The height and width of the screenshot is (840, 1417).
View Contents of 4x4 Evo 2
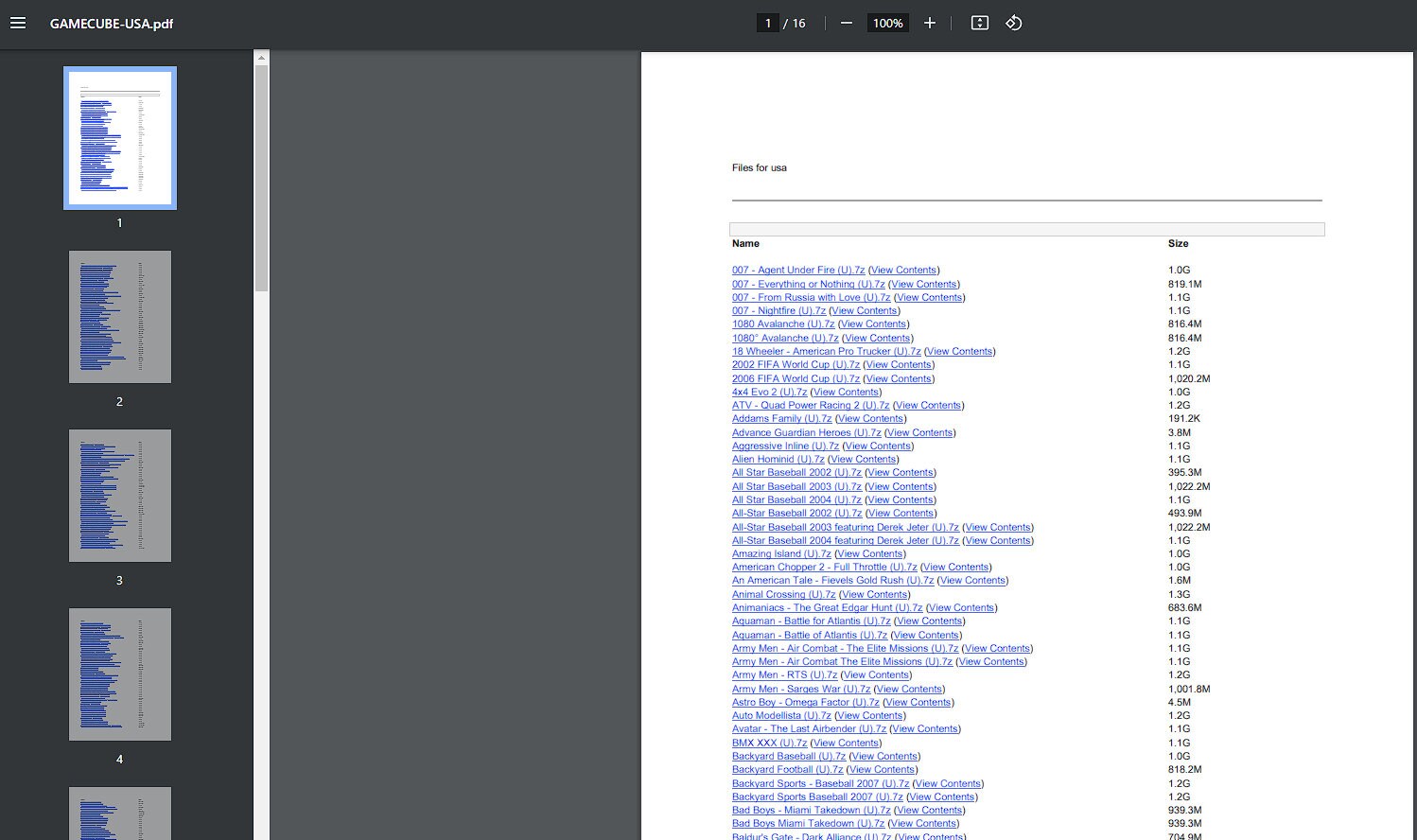847,392
